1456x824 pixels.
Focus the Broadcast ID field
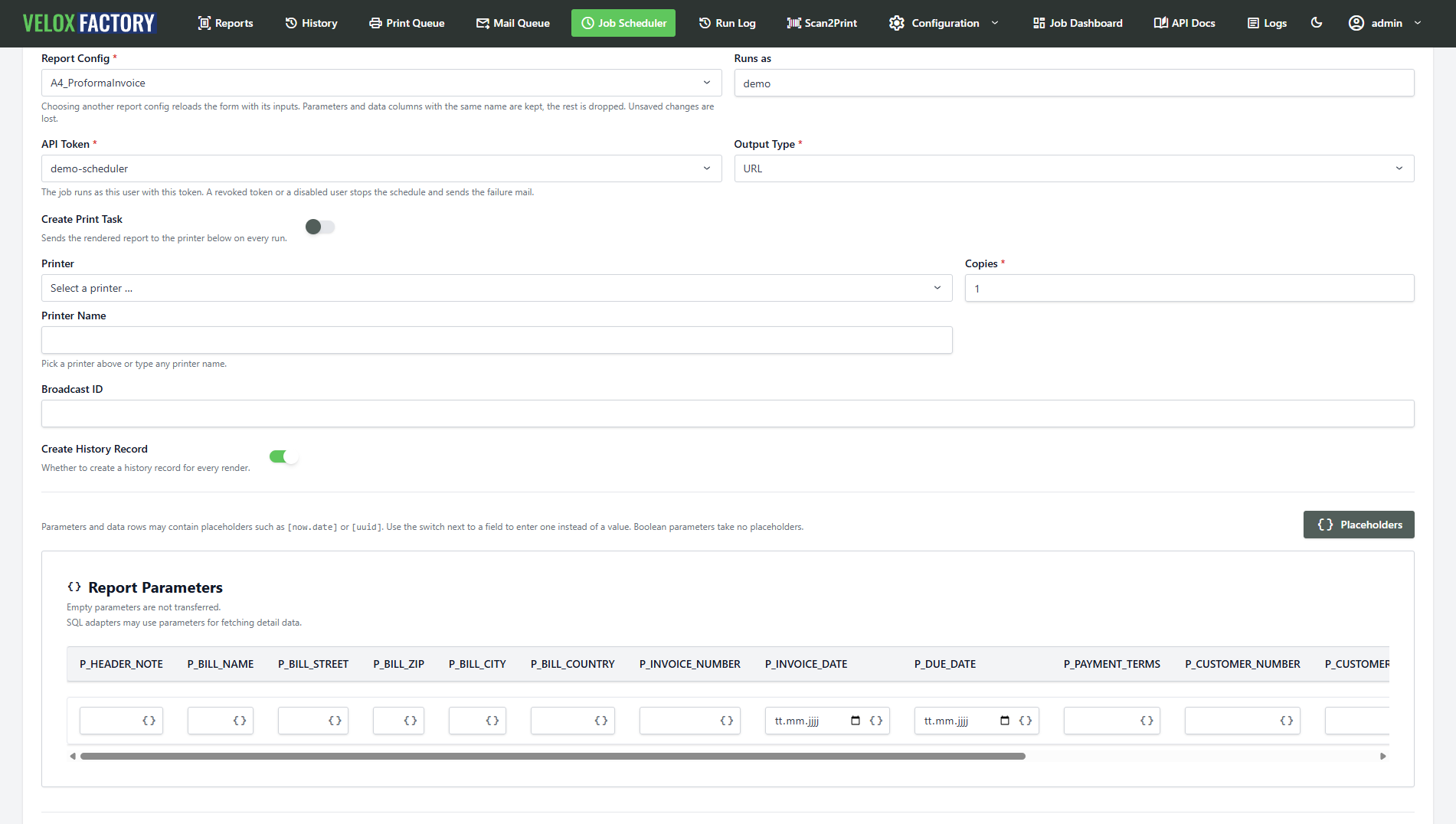(728, 414)
